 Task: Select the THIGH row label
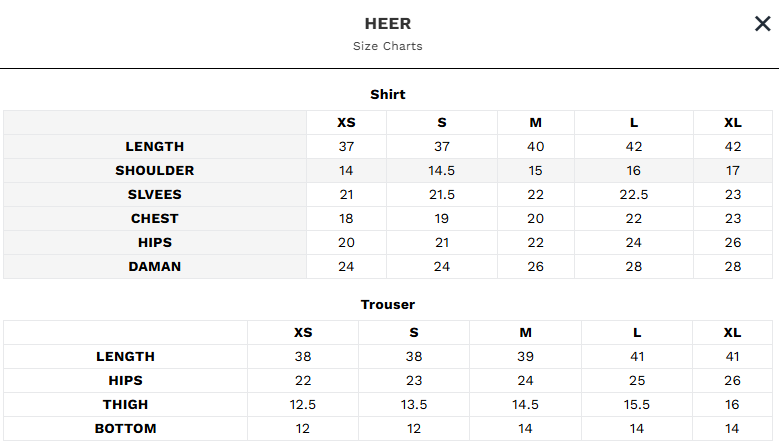point(126,405)
